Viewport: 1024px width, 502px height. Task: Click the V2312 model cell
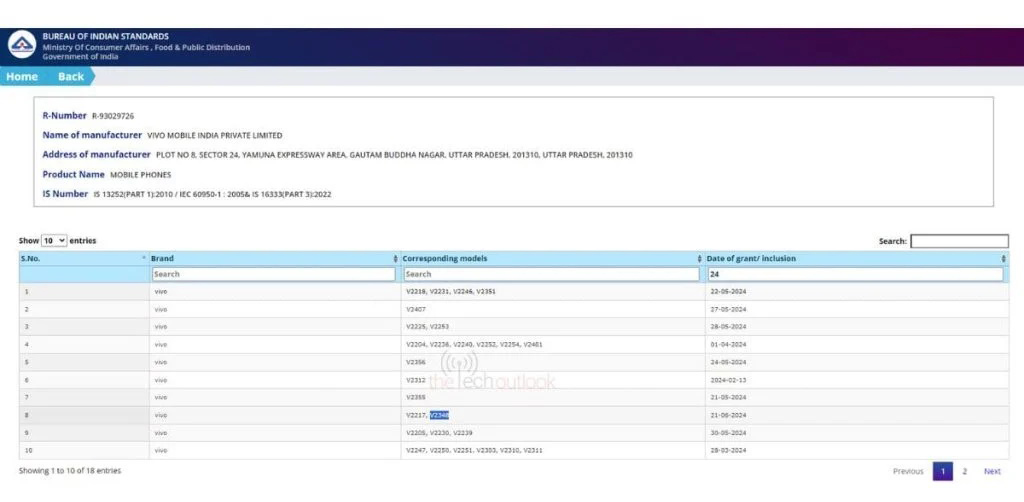tap(552, 379)
